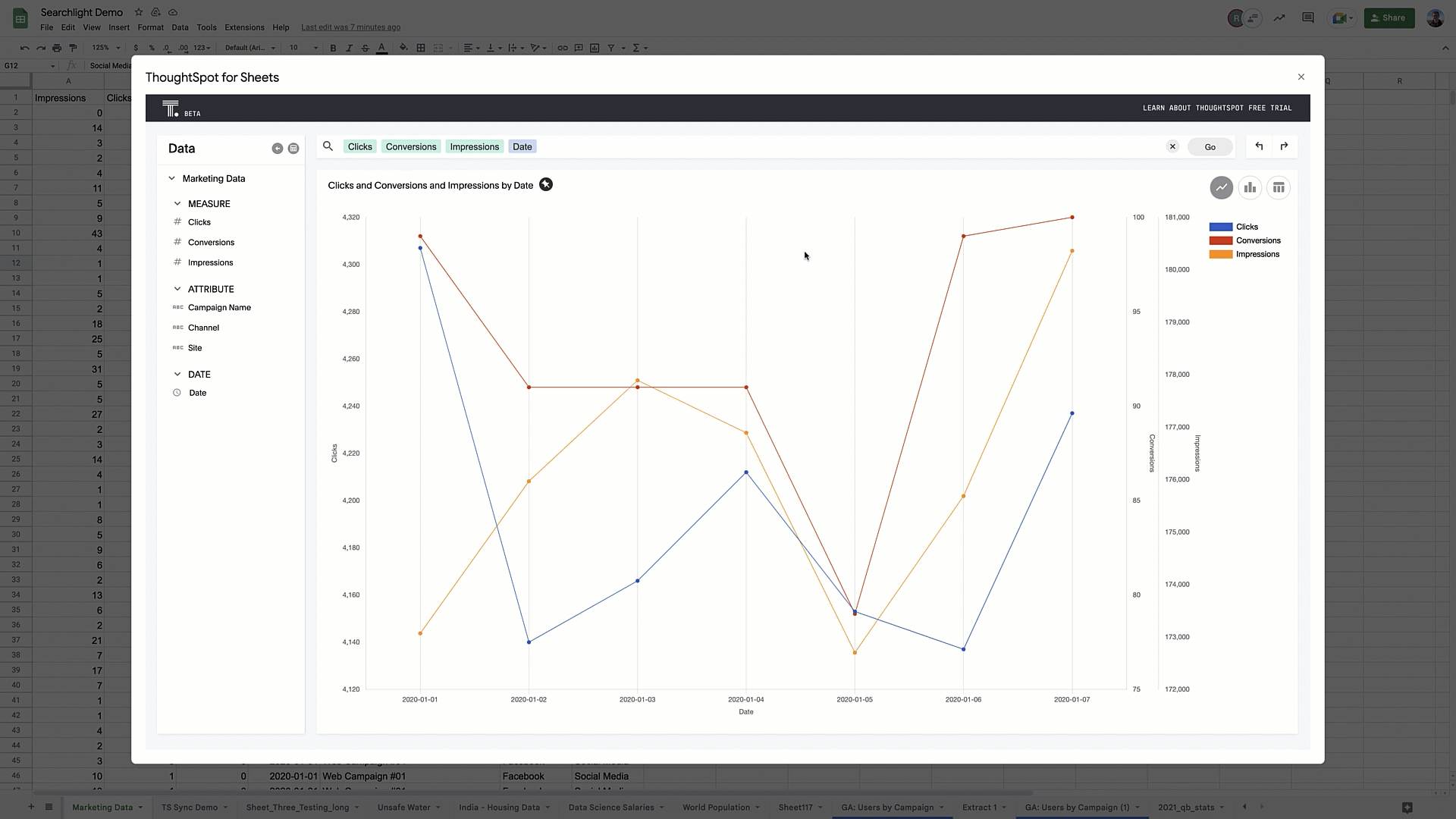The width and height of the screenshot is (1456, 819).
Task: Toggle bold formatting in Sheets toolbar
Action: pos(333,48)
